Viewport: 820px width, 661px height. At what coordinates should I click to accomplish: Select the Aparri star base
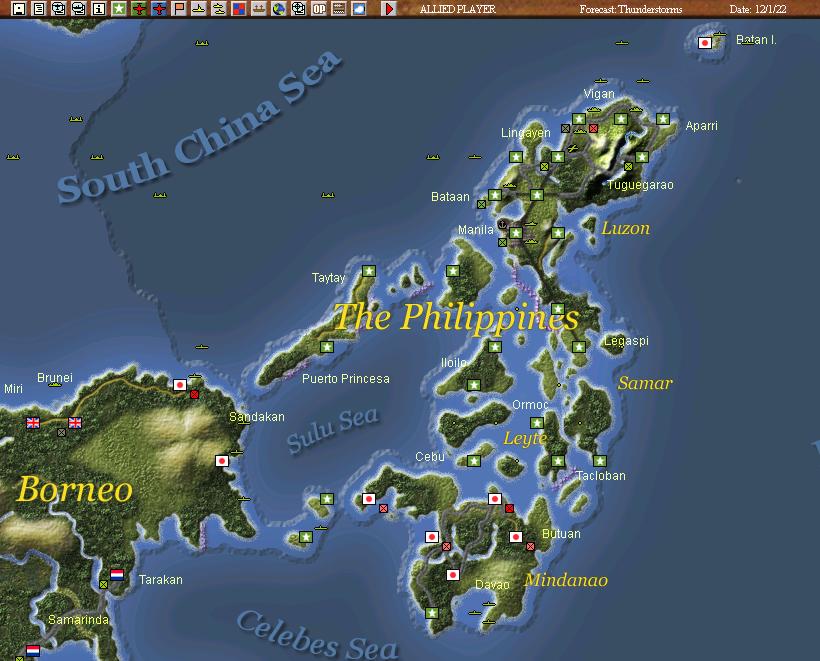tap(663, 119)
